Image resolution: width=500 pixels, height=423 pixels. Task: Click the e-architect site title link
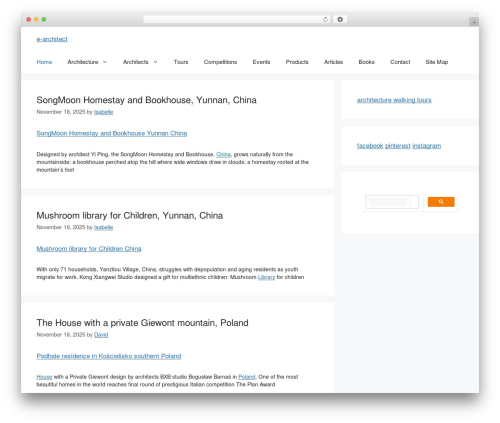52,39
